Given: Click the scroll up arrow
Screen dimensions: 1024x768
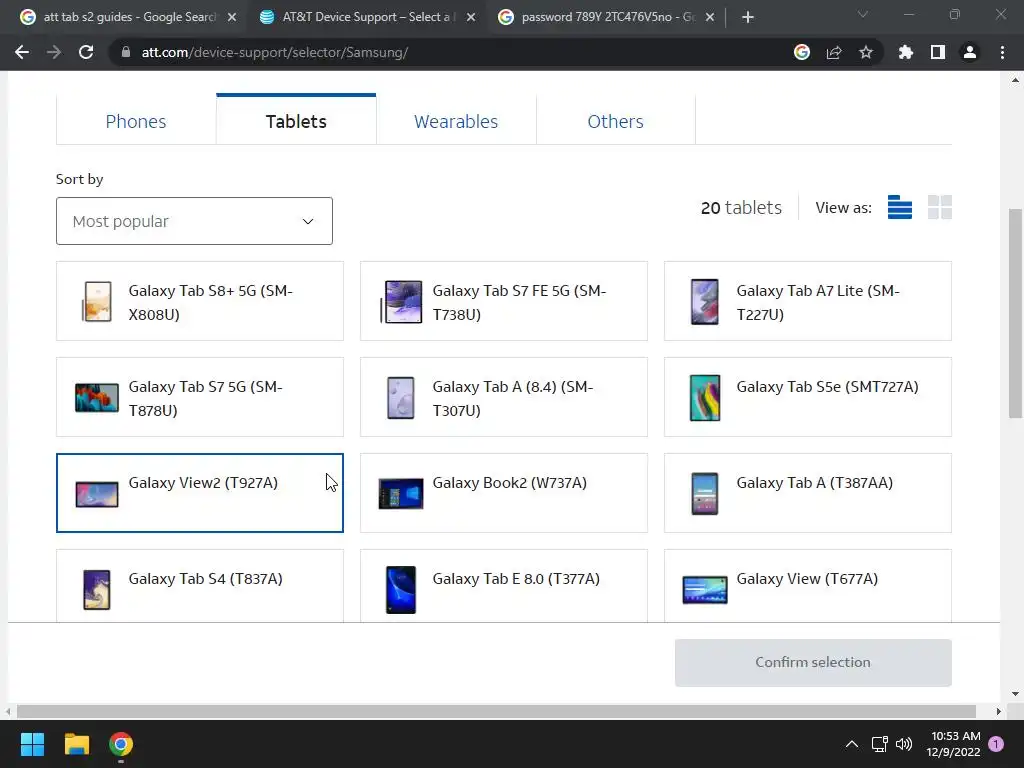Looking at the screenshot, I should pos(1015,80).
